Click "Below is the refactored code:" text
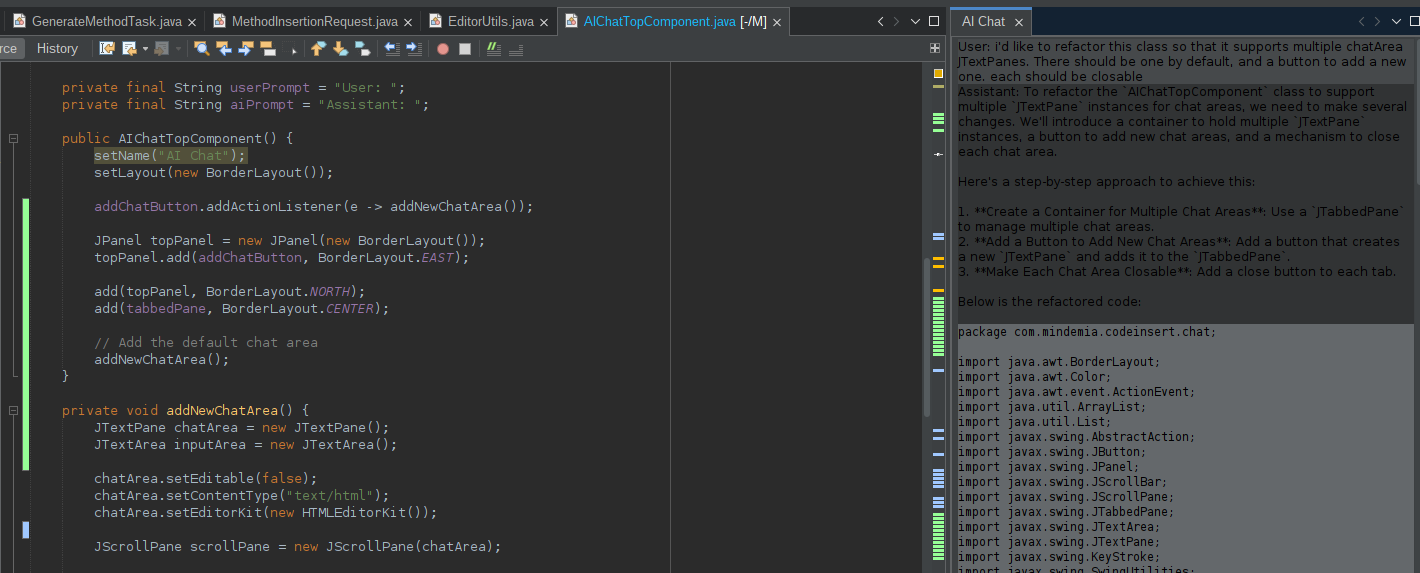Image resolution: width=1420 pixels, height=573 pixels. pyautogui.click(x=1049, y=301)
